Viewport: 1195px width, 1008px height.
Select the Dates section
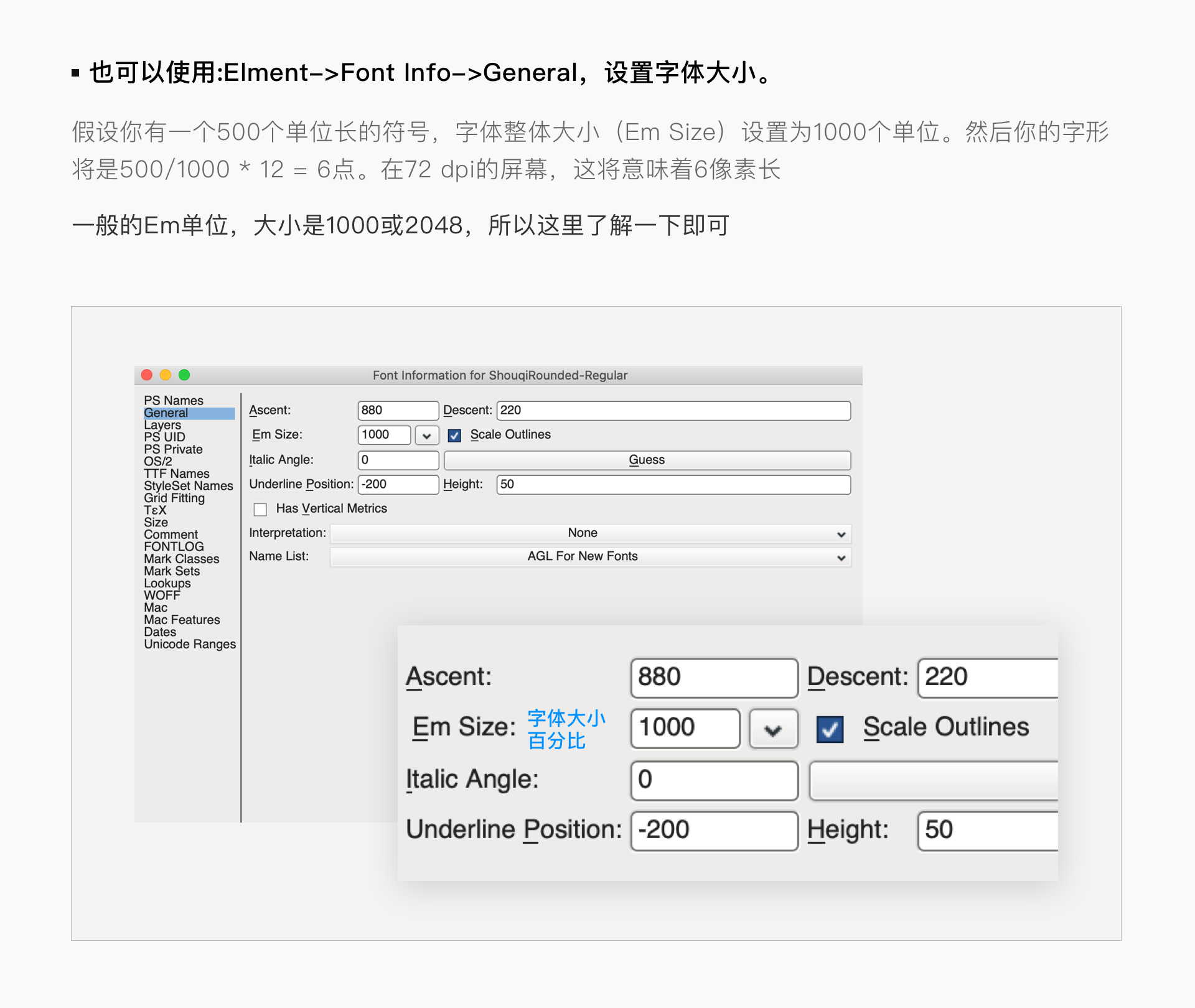[160, 632]
